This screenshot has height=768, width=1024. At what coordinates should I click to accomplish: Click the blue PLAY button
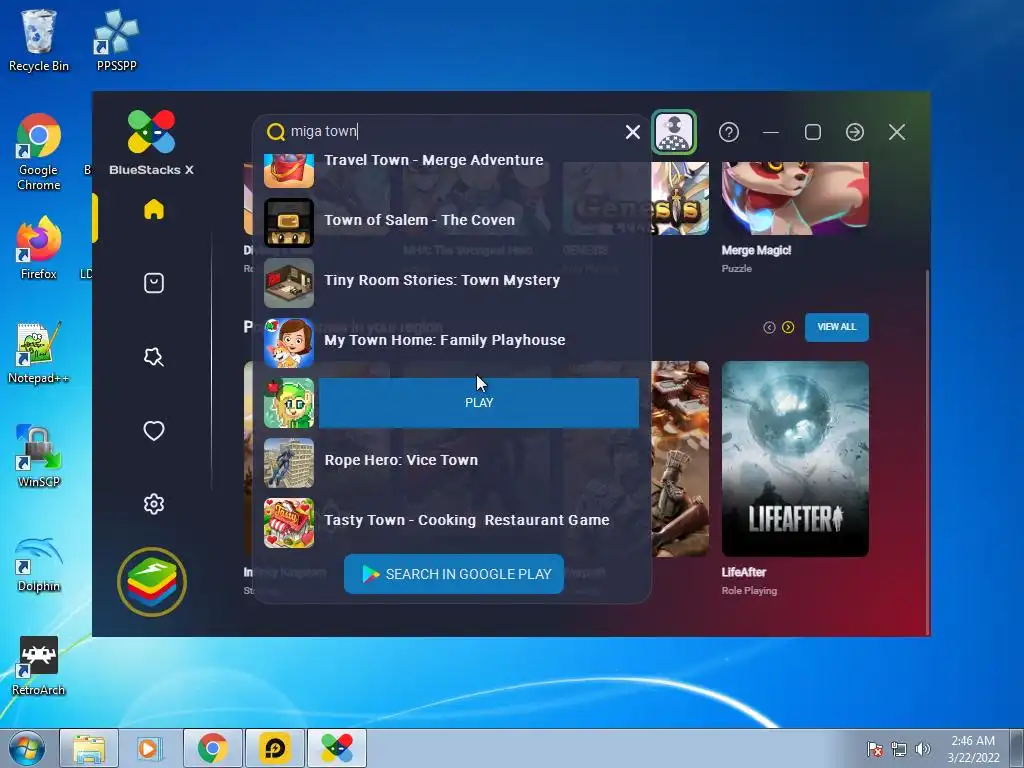pos(479,403)
